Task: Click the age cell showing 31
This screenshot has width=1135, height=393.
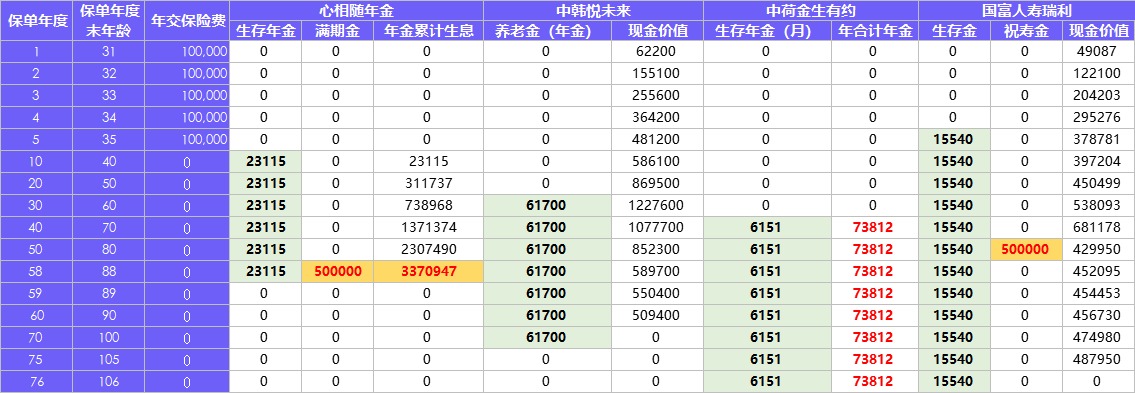Action: tap(110, 51)
